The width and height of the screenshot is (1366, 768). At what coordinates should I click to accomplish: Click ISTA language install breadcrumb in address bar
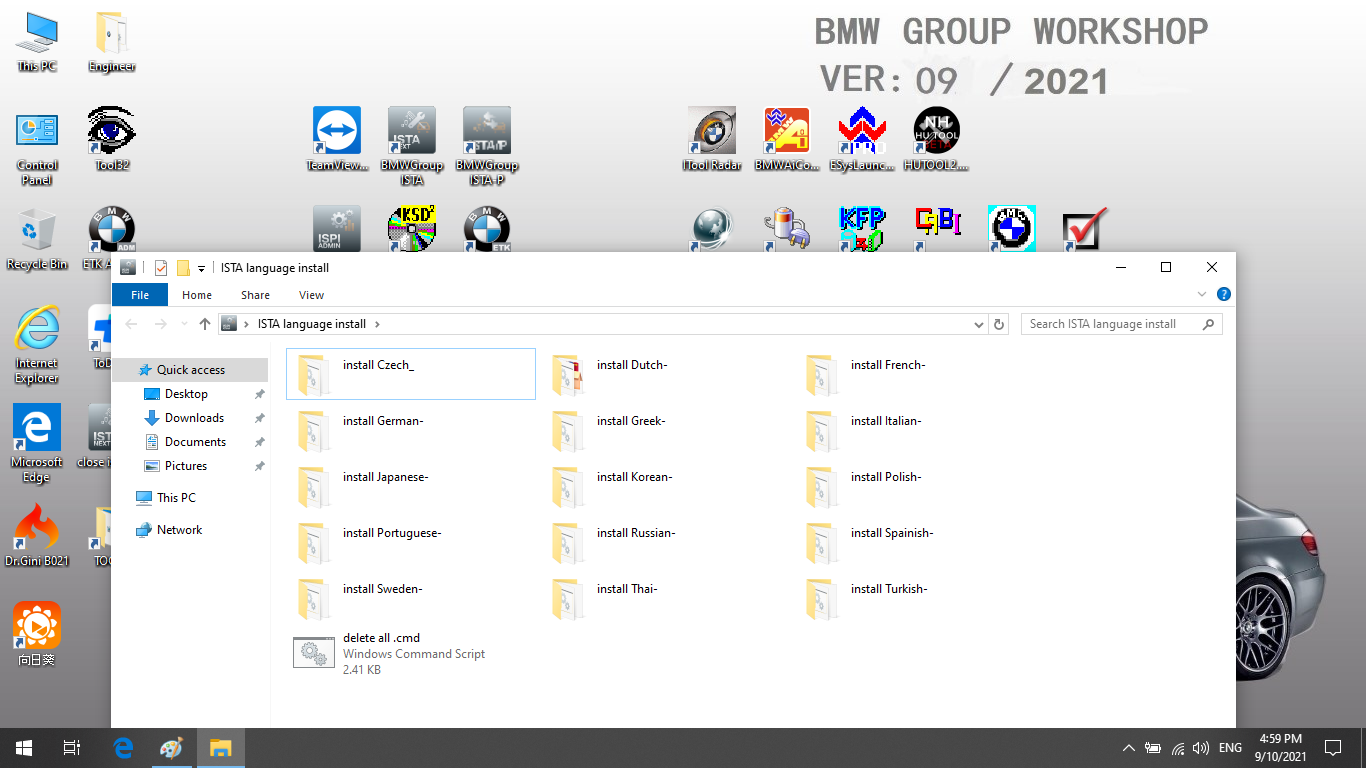(x=312, y=324)
